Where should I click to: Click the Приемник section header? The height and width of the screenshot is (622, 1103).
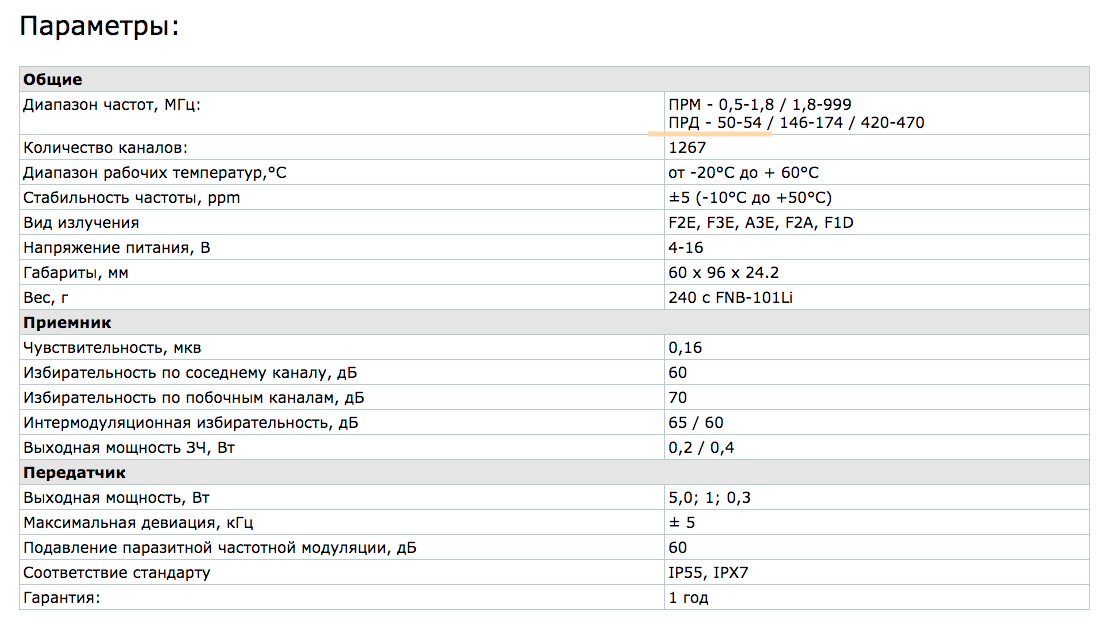67,323
